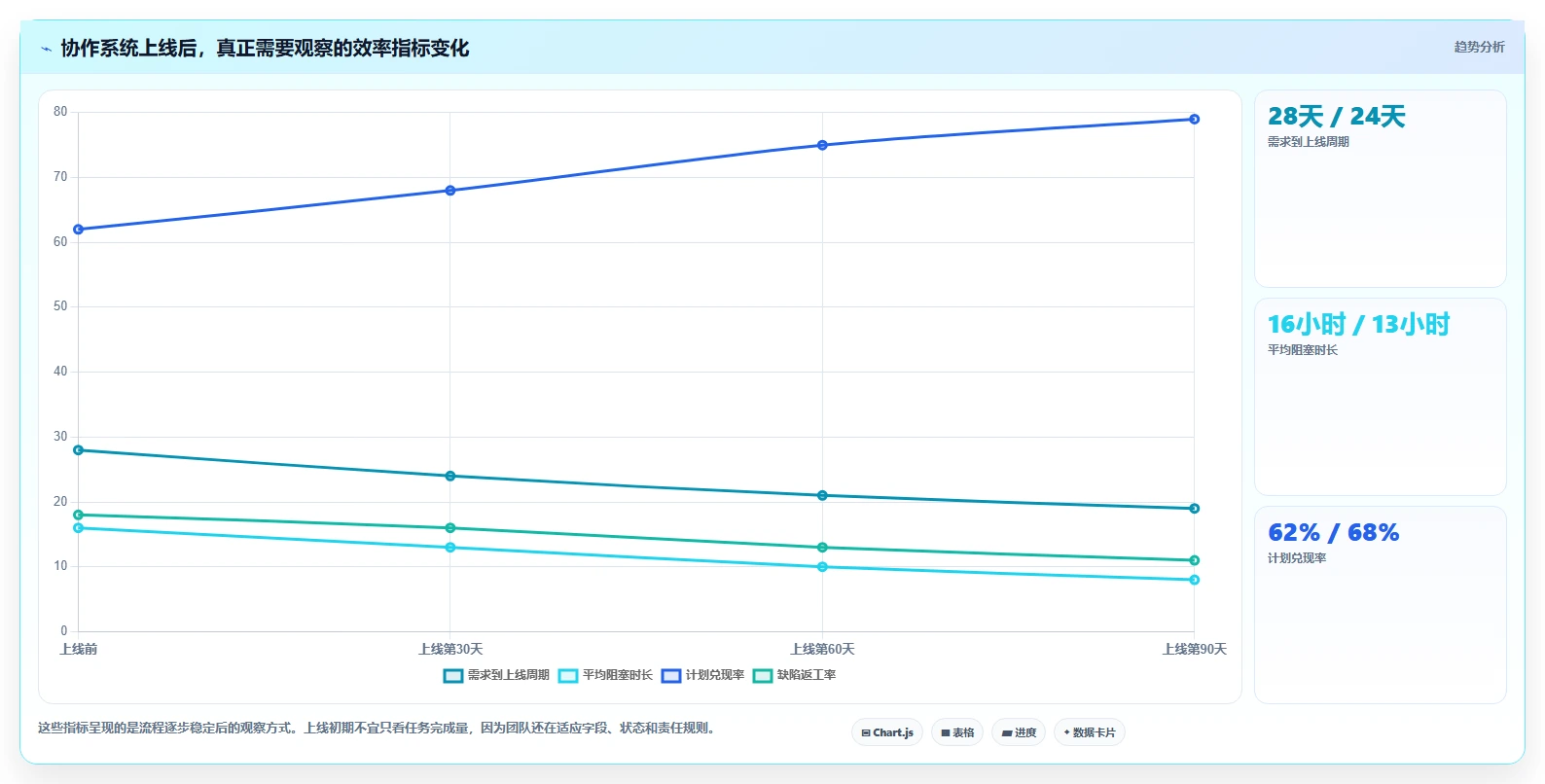This screenshot has height=784, width=1545.
Task: Toggle the 平均阻塞时长 legend entry
Action: click(605, 675)
